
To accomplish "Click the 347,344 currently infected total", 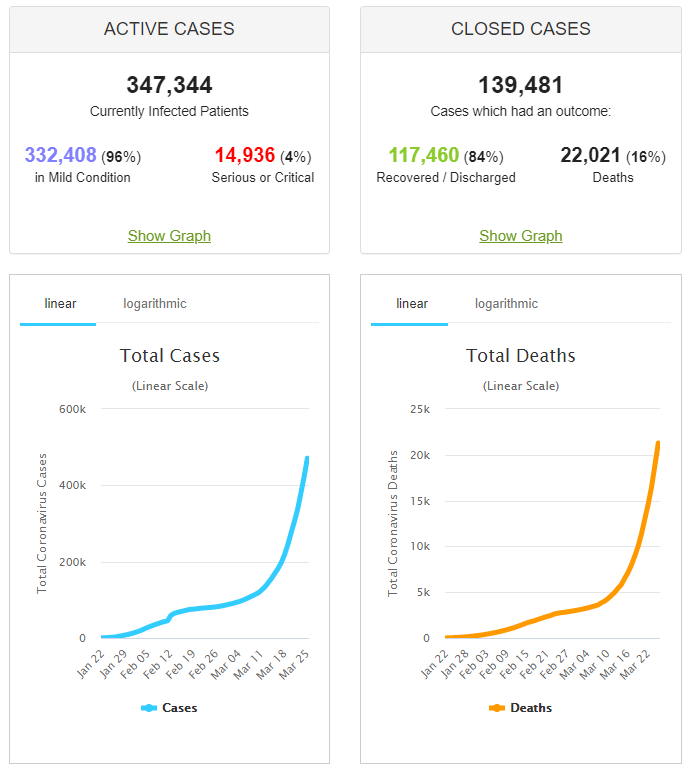I will [x=169, y=86].
